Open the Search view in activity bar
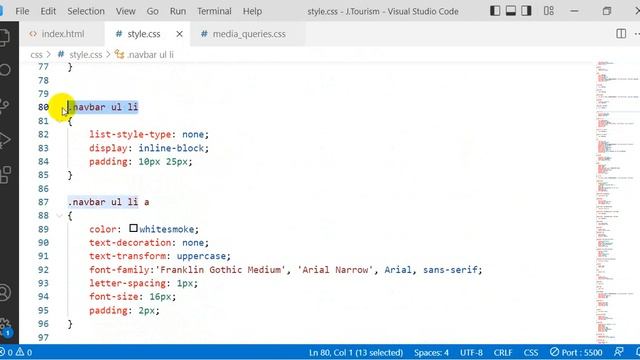This screenshot has width=640, height=360. click(x=5, y=70)
